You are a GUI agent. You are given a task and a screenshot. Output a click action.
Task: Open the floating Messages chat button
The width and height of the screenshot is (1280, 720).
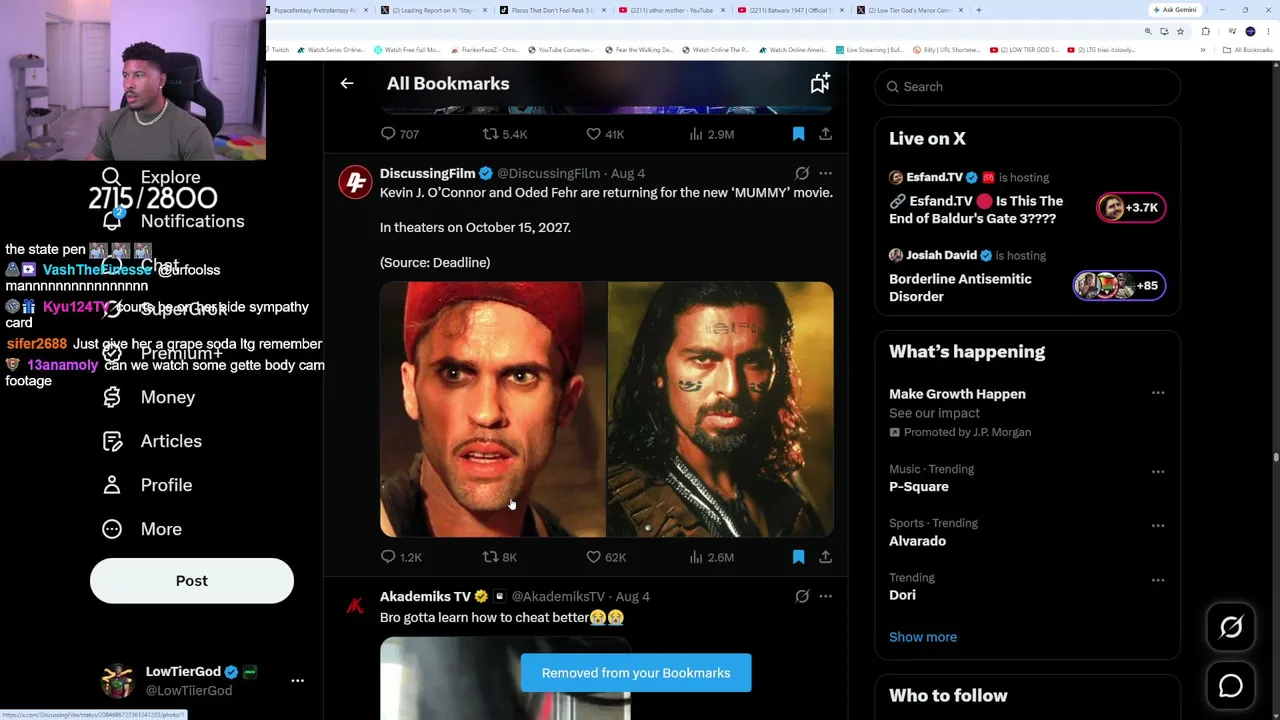point(1231,686)
